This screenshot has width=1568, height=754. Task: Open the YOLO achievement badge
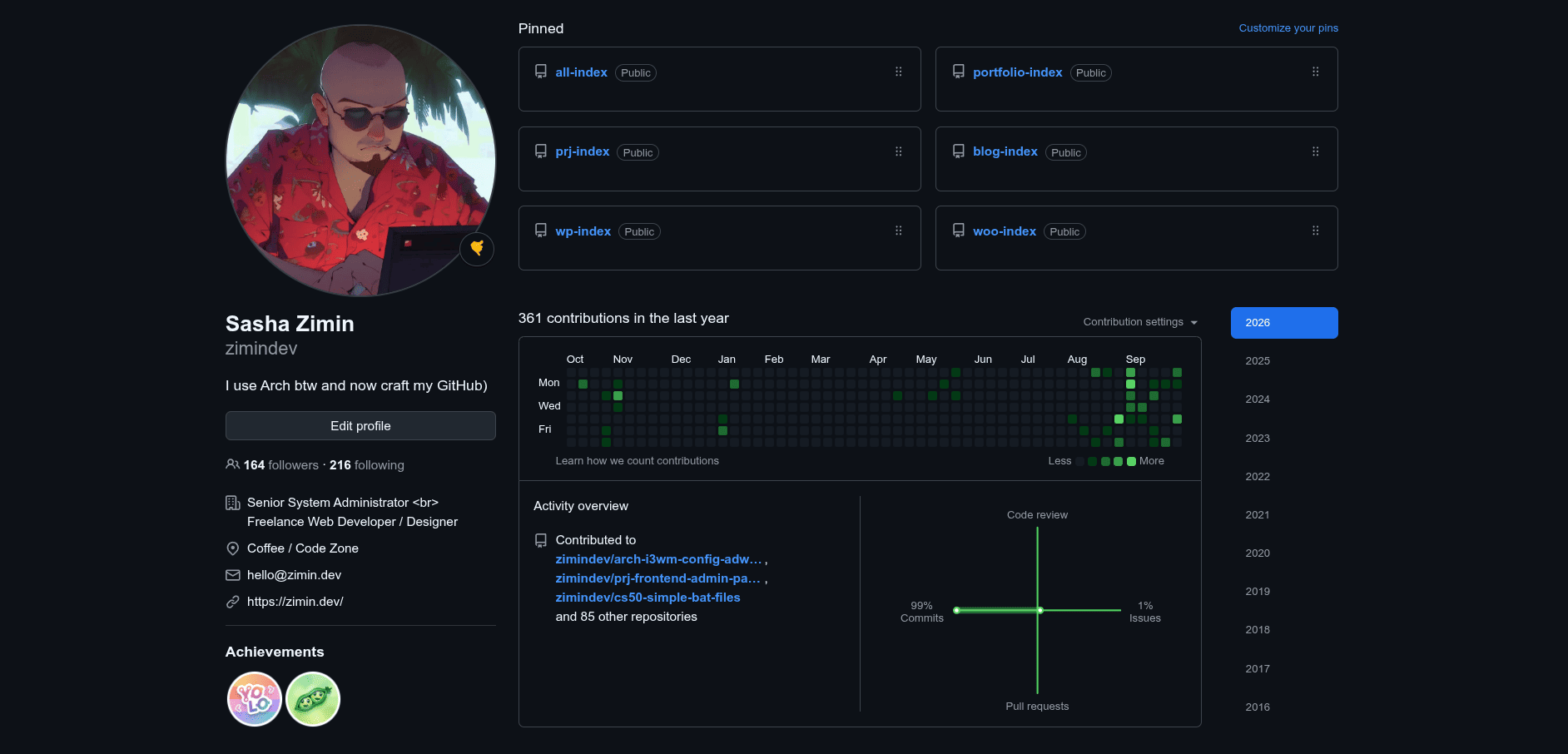pos(255,699)
